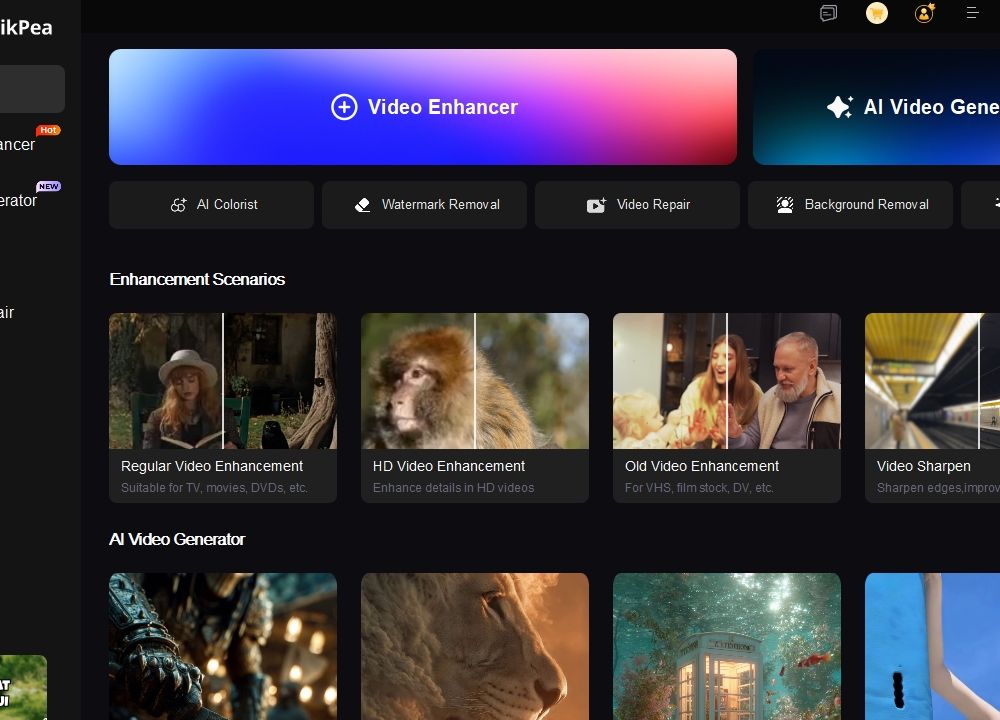Screen dimensions: 1000x720
Task: Click 'Enhance details in HD videos' text
Action: point(453,488)
